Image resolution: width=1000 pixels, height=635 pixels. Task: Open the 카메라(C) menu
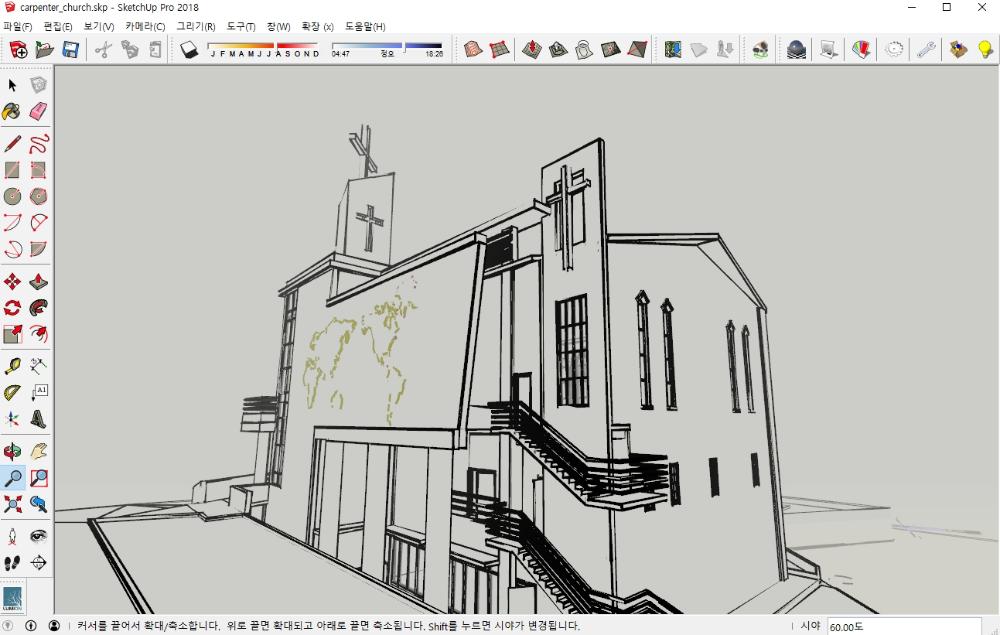pyautogui.click(x=145, y=26)
